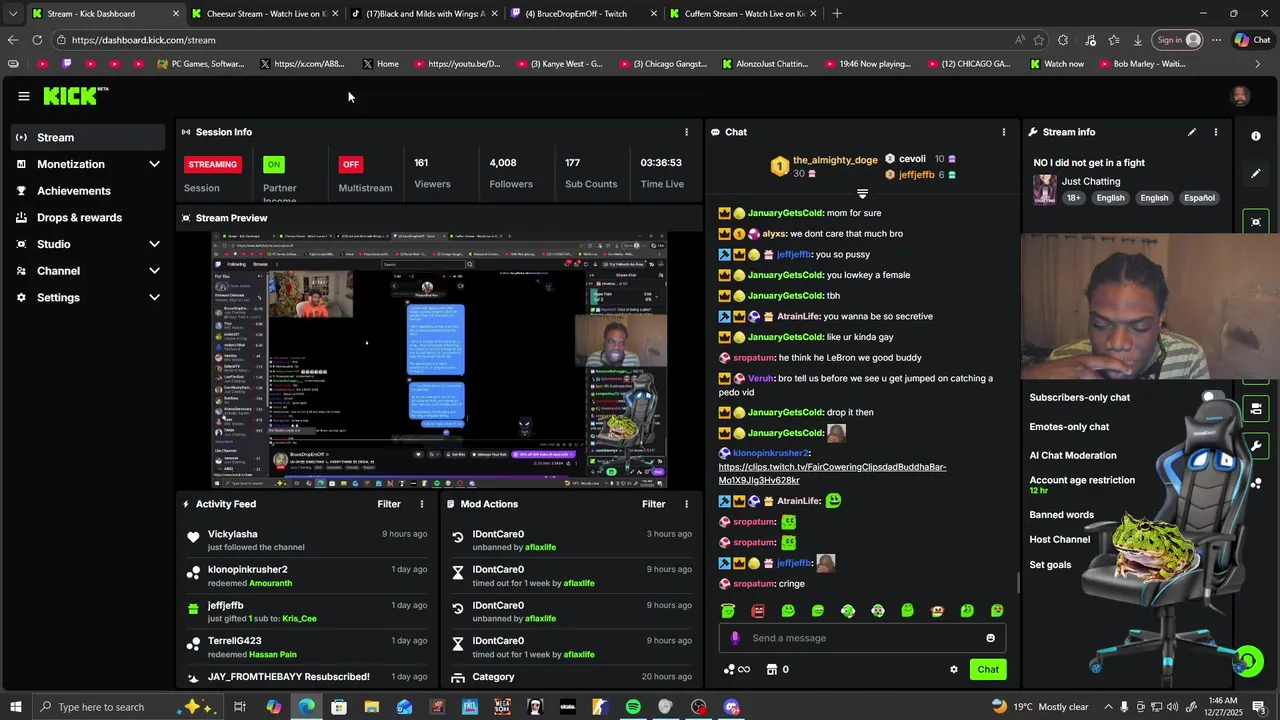Click the Stream Preview video thumbnail
Viewport: 1280px width, 720px height.
pyautogui.click(x=439, y=360)
